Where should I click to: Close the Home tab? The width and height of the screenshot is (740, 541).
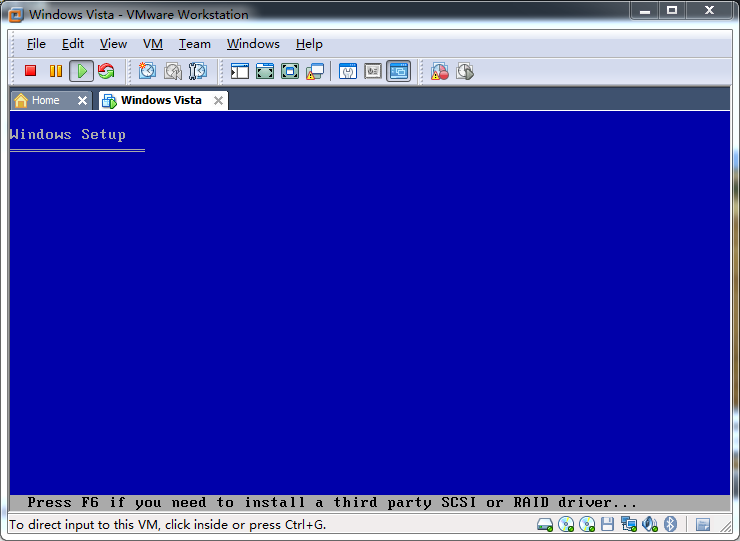(82, 100)
